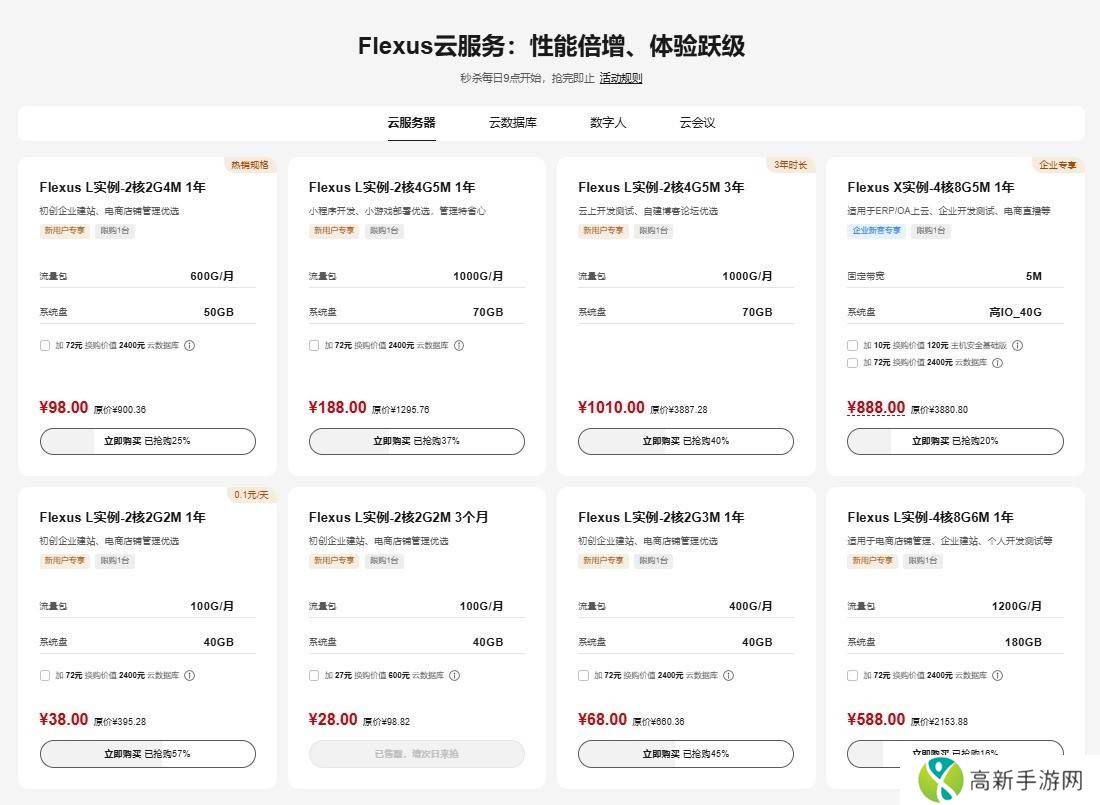Tick 加27元 checkbox in 2核2G2M 3个月 card

314,676
